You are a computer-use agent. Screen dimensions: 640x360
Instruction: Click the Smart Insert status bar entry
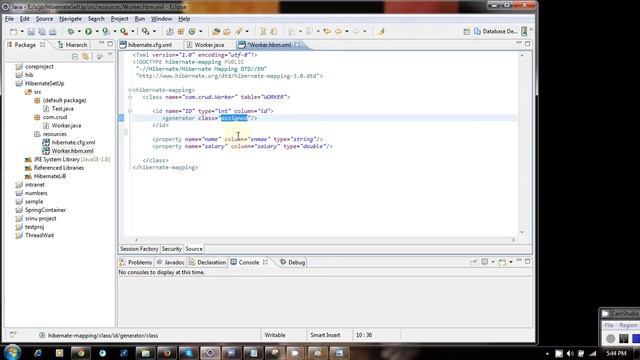pos(325,335)
